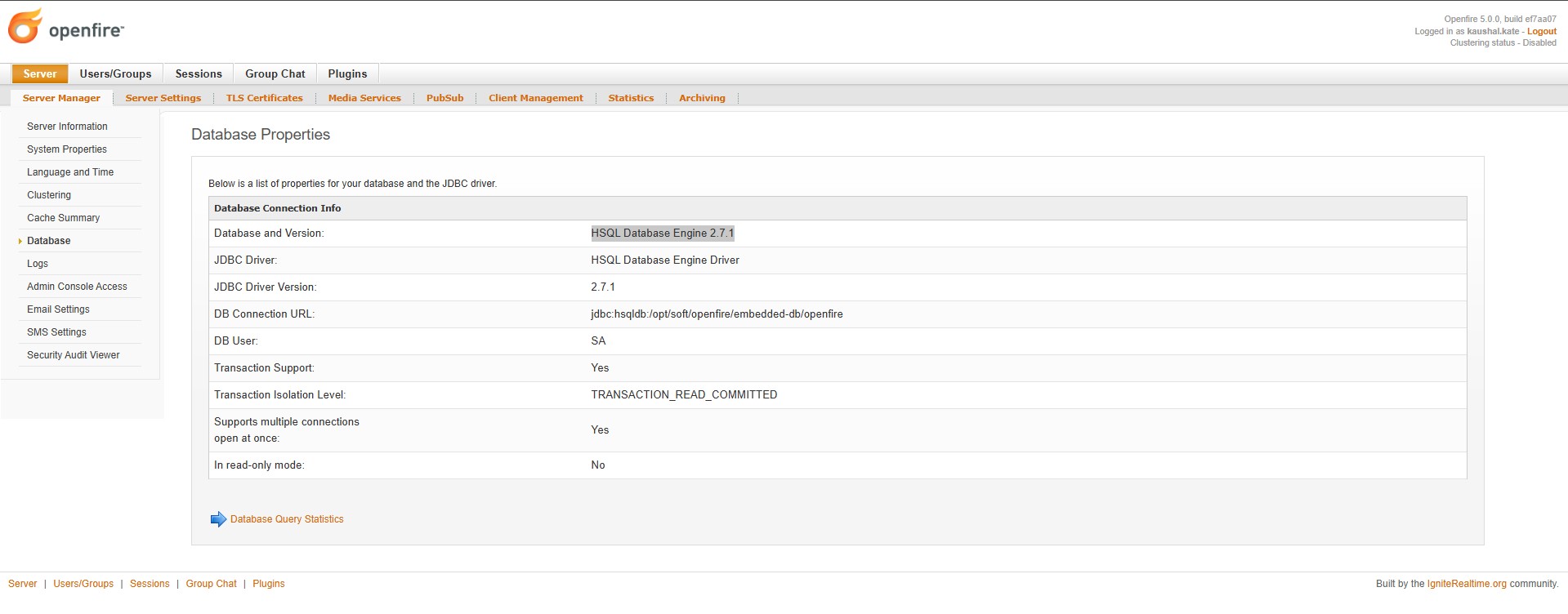Log out via the Logout link
This screenshot has height=614, width=1568.
(x=1542, y=31)
